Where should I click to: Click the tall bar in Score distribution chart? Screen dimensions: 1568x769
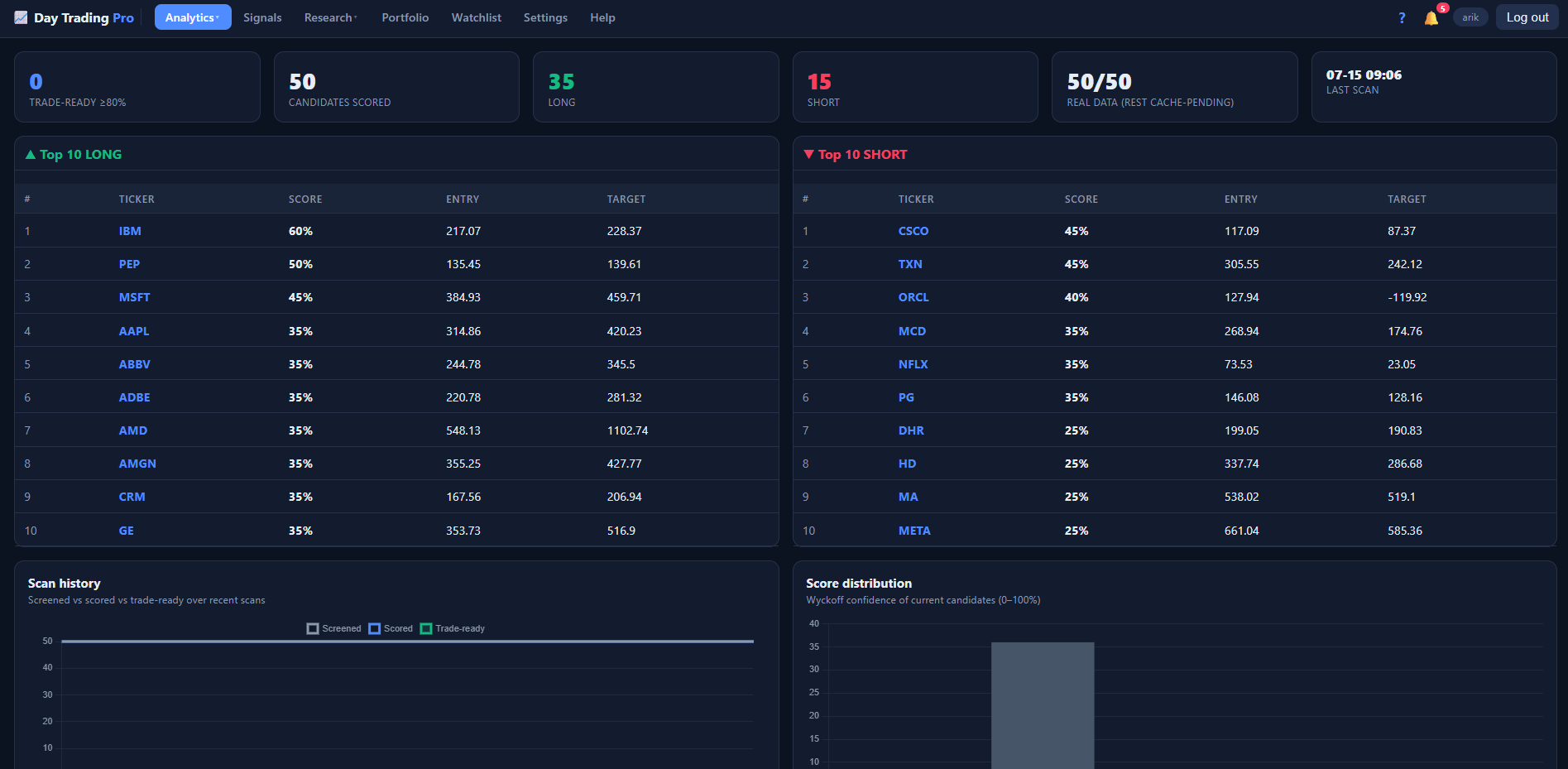(1043, 705)
